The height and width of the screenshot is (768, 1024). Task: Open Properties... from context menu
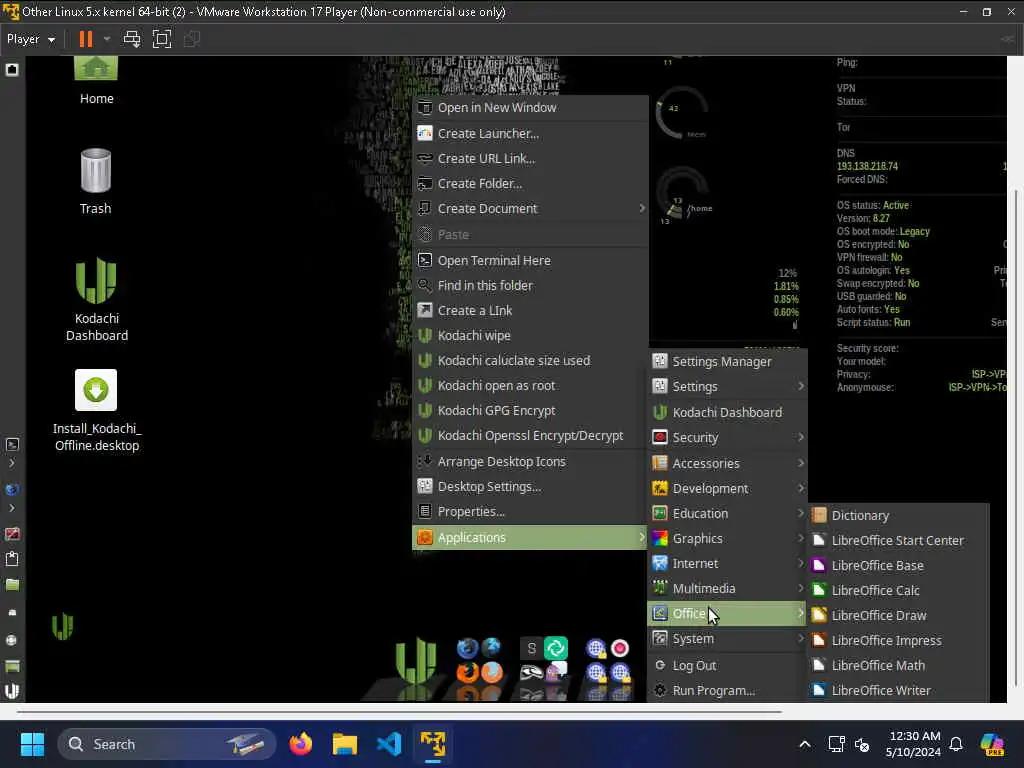click(530, 512)
